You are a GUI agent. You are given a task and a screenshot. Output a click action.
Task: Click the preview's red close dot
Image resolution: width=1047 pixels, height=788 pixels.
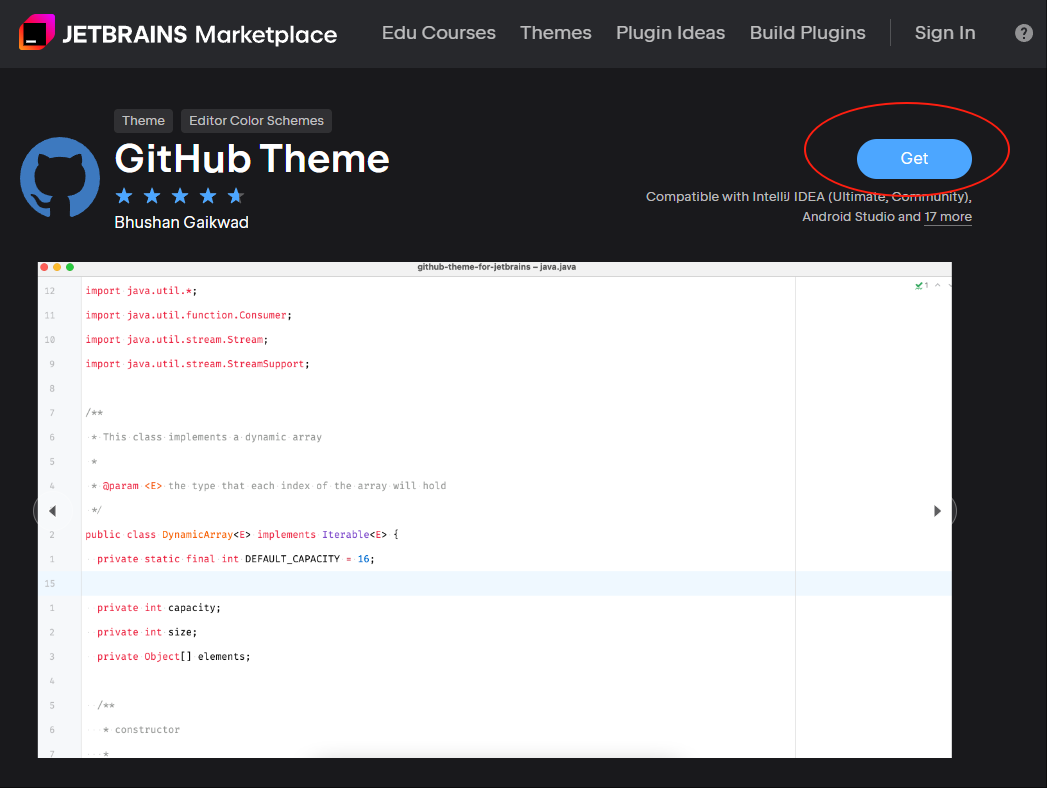click(44, 267)
